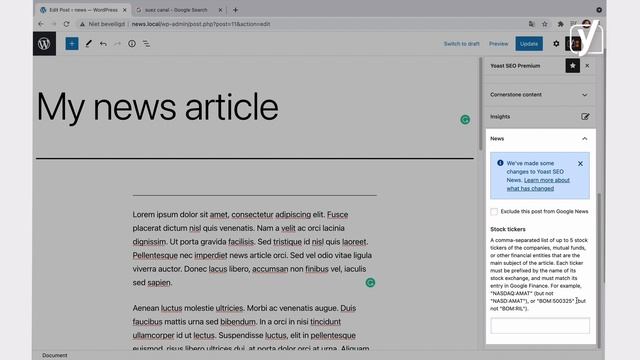Click the editor vertical scrollbar
Viewport: 640px width, 360px height.
pos(480,104)
